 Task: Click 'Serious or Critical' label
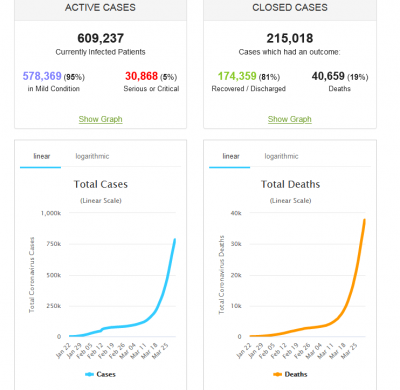click(x=151, y=89)
